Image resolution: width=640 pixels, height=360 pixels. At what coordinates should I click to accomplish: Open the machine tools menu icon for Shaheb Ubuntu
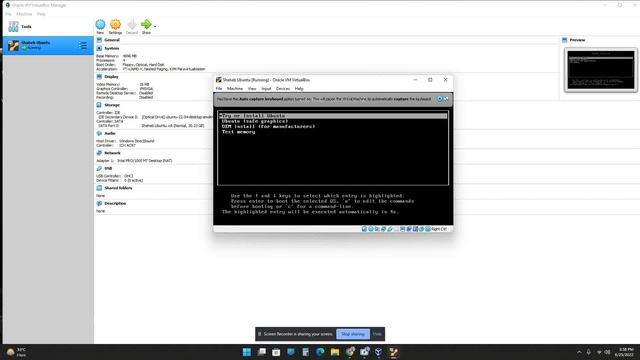(83, 45)
